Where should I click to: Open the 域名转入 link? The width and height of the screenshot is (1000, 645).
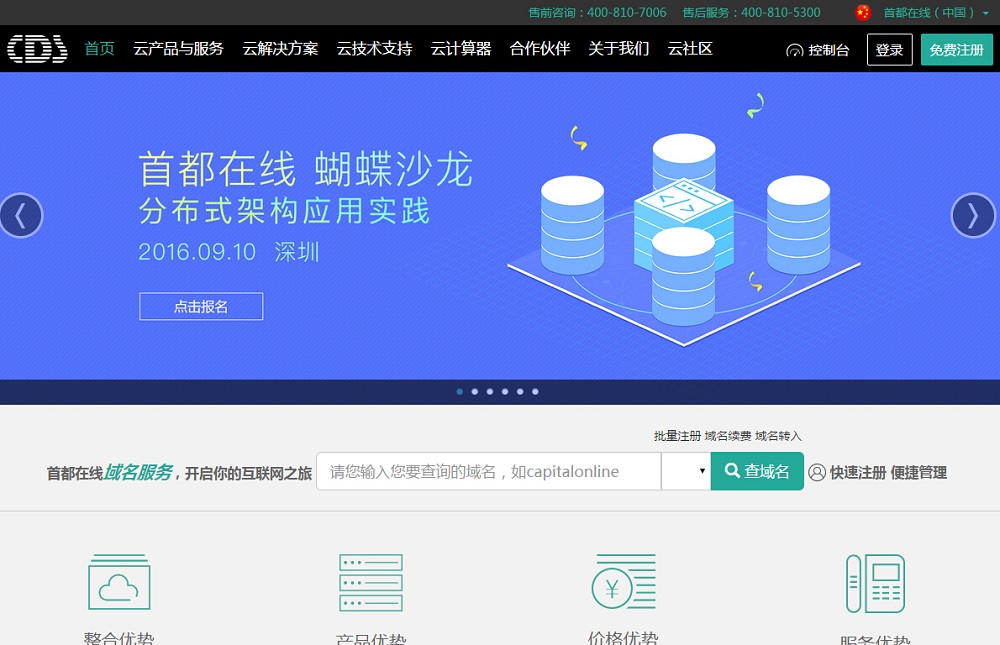coord(778,436)
